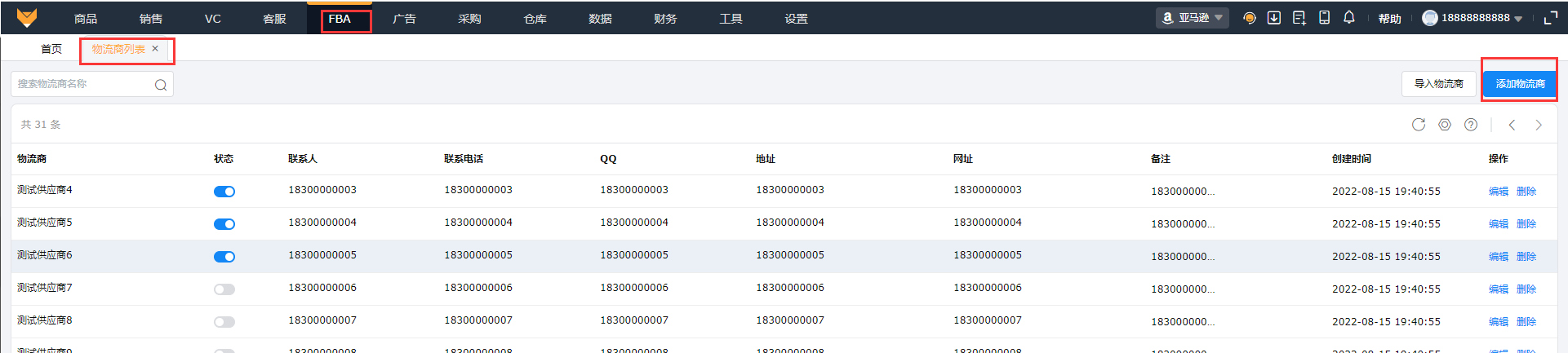Open the customer service headset icon

pos(1249,18)
